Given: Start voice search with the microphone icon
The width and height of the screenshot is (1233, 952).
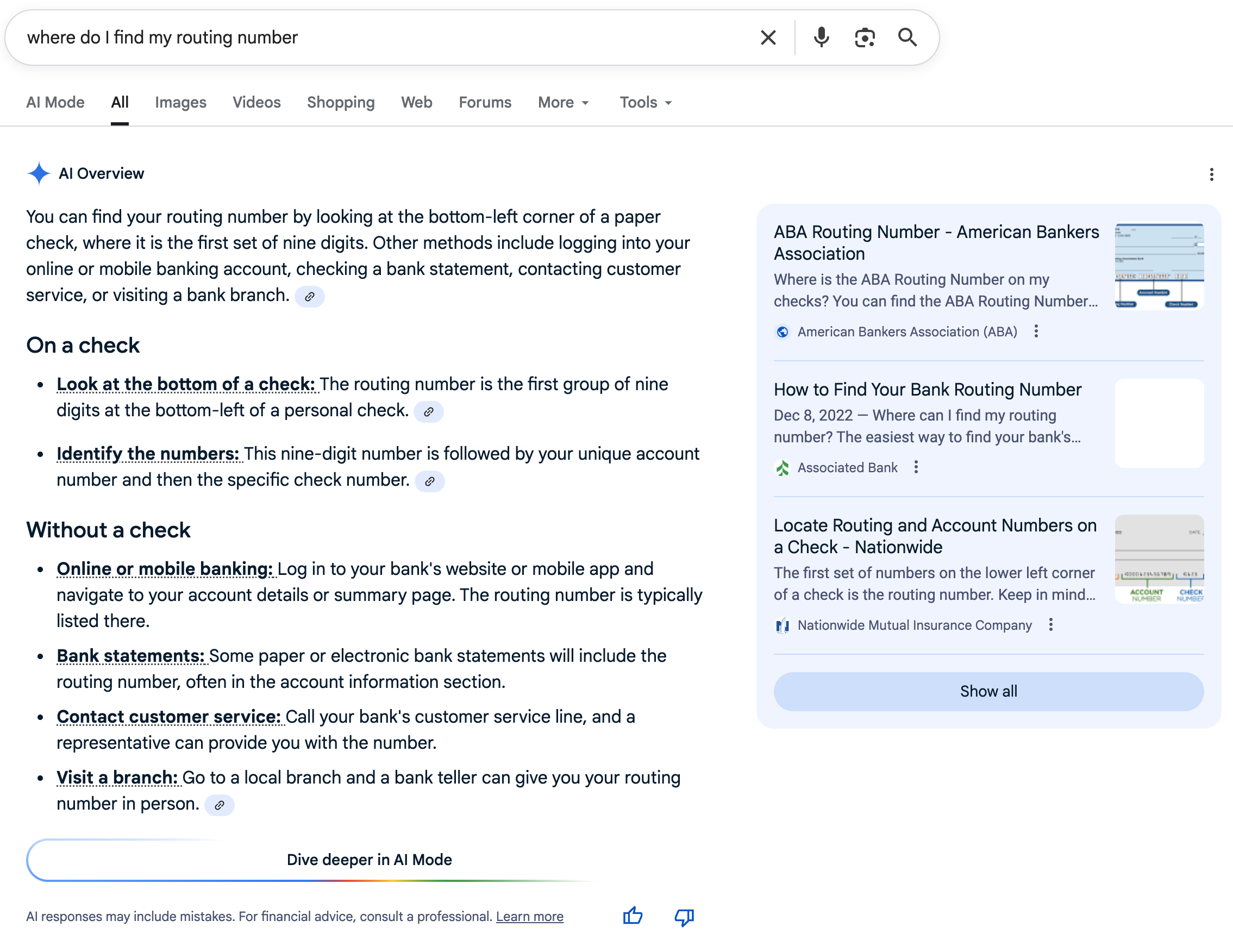Looking at the screenshot, I should (x=822, y=37).
